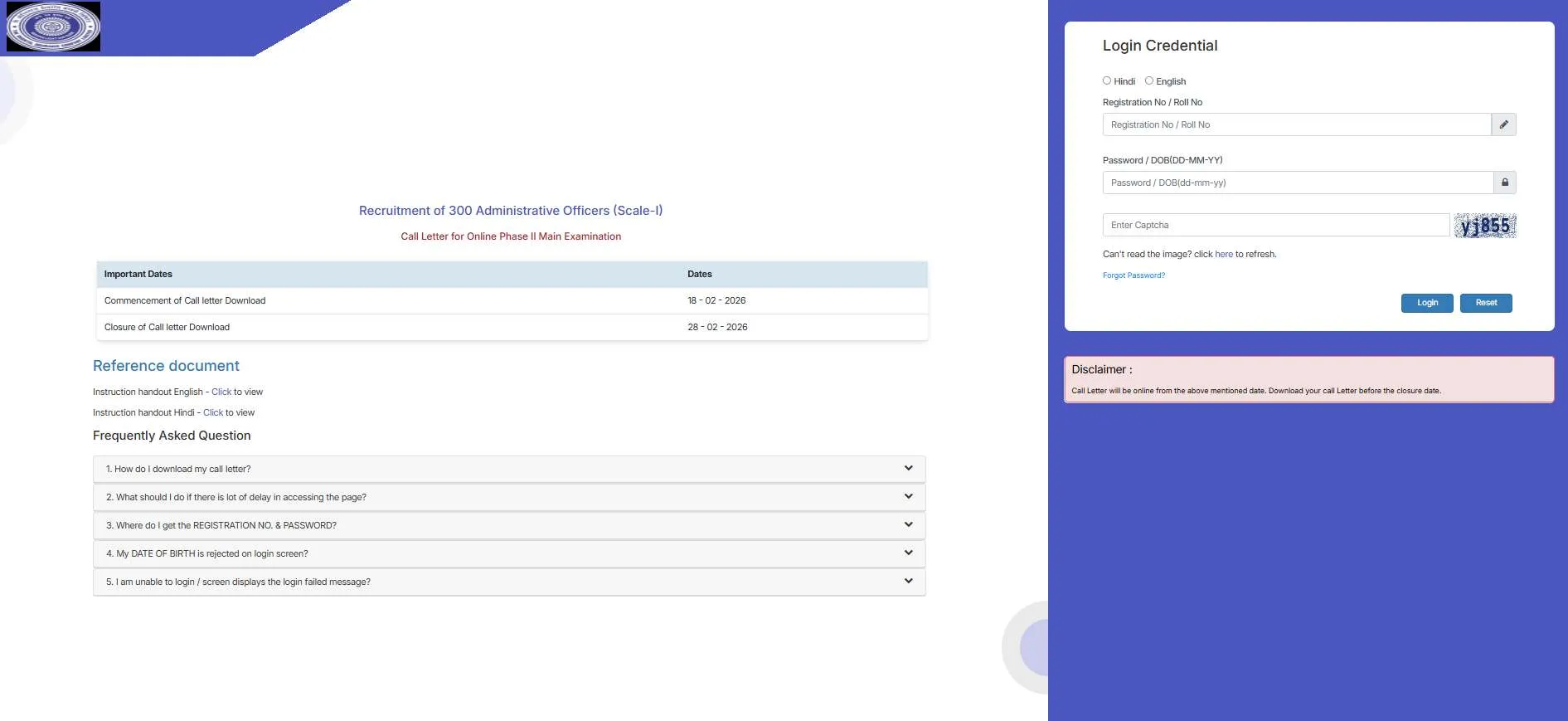Viewport: 1568px width, 721px height.
Task: Click 'here' to refresh the captcha
Action: [x=1223, y=255]
